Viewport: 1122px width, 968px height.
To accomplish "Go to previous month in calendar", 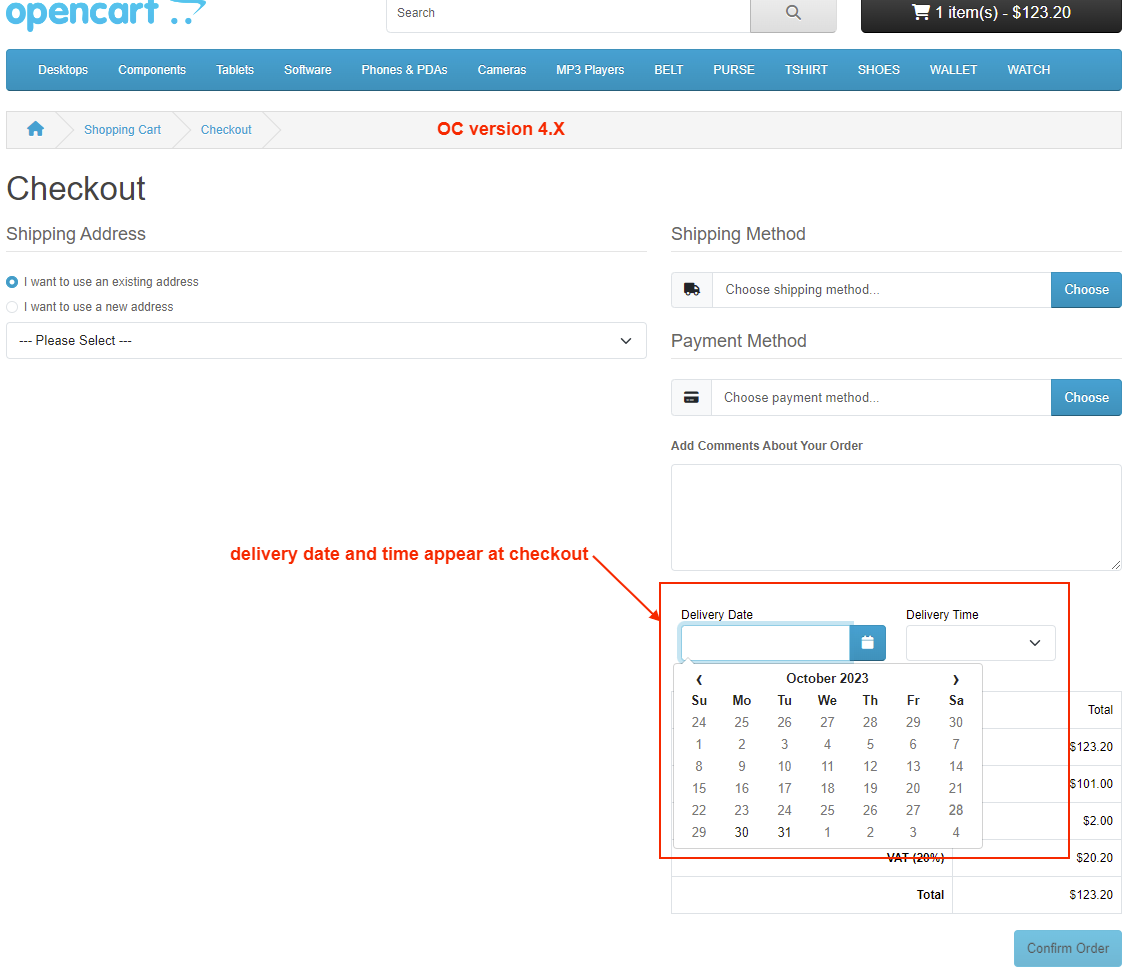I will tap(699, 679).
